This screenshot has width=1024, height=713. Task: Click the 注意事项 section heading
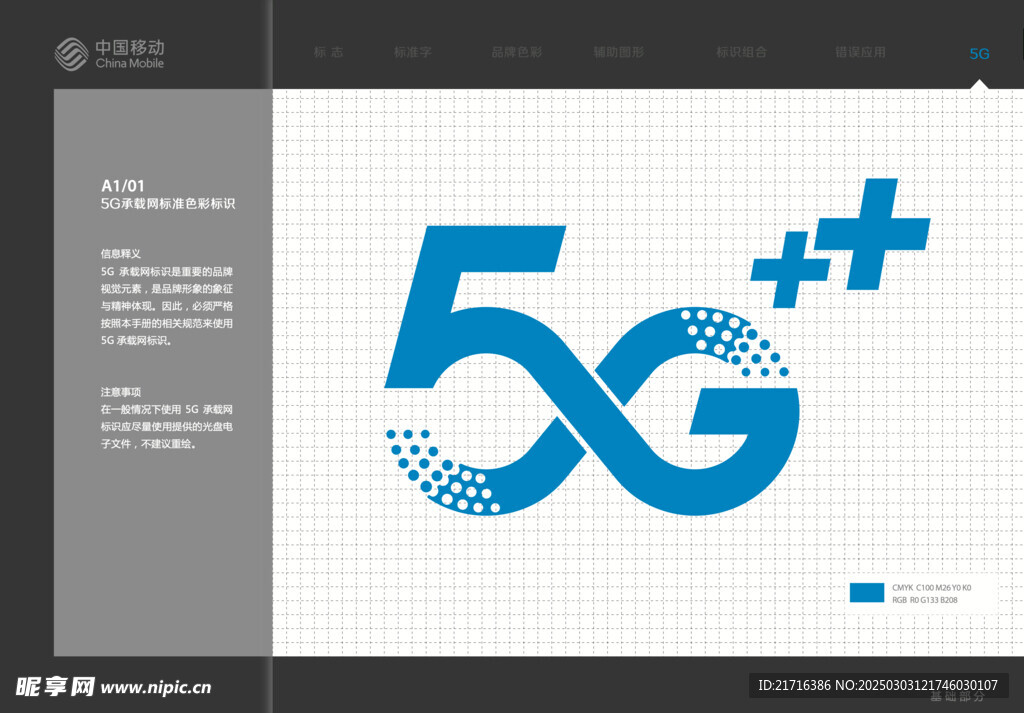pyautogui.click(x=121, y=392)
